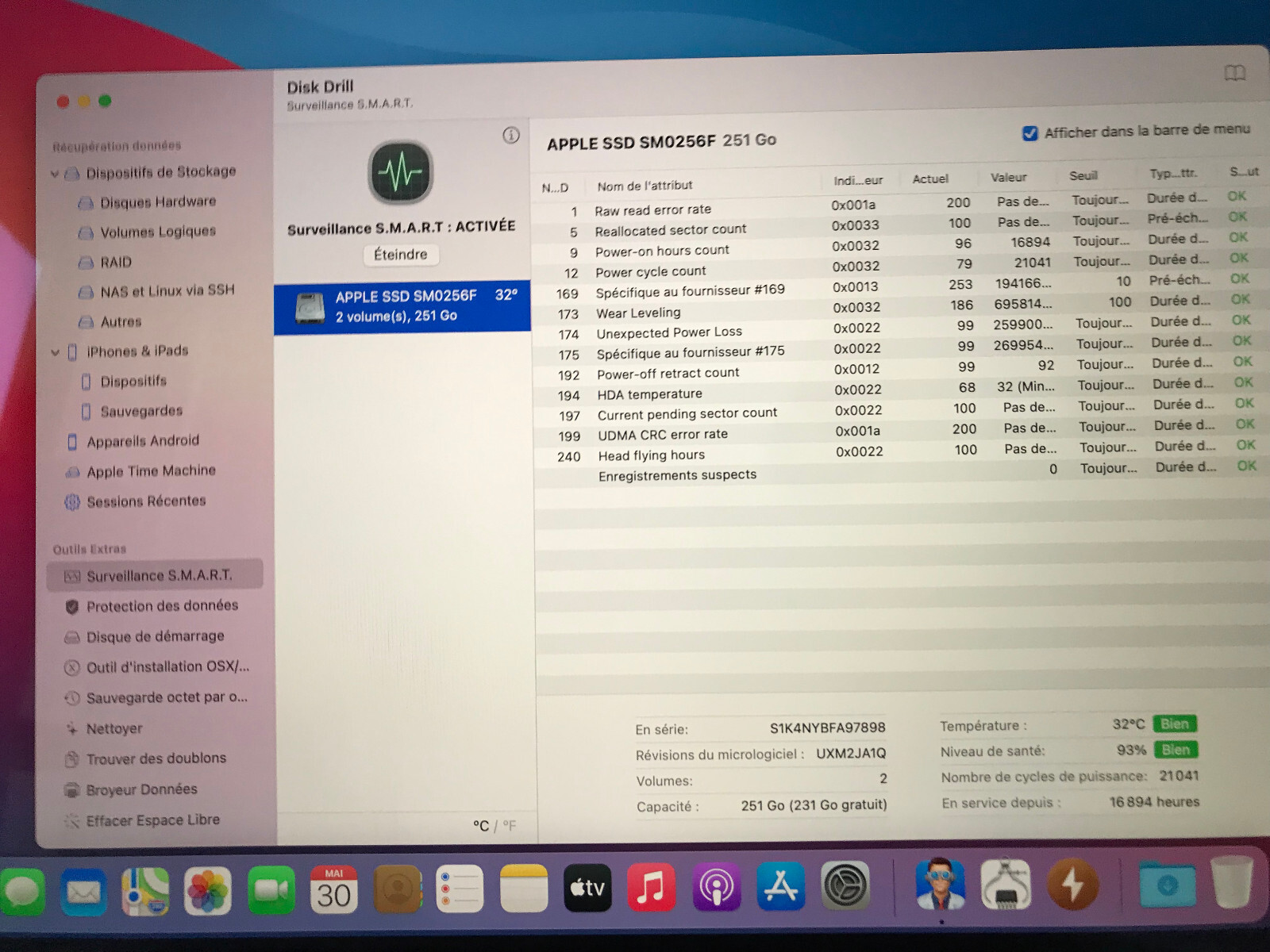Open Apple TV from the Dock

pos(587,888)
